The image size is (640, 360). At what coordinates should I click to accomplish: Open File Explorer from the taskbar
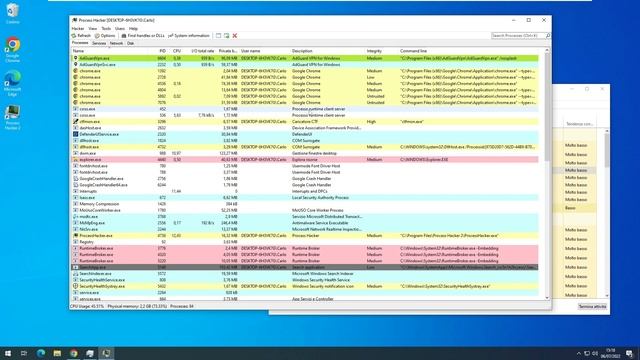pyautogui.click(x=57, y=353)
